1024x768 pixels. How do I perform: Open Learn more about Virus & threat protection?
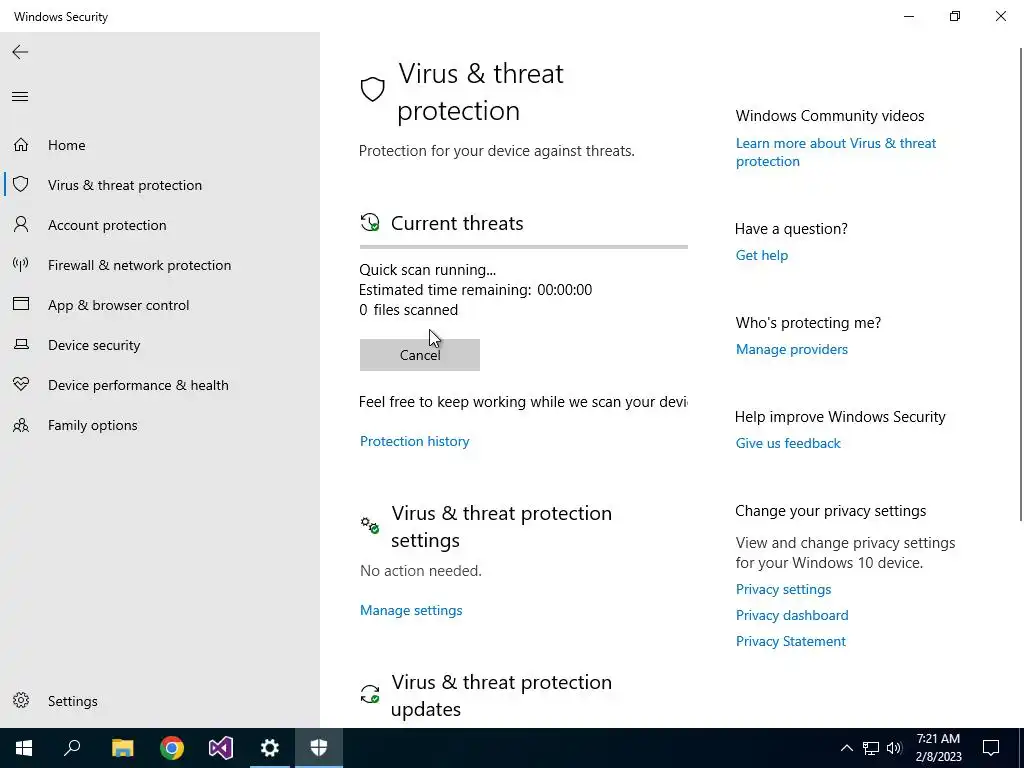[x=836, y=152]
